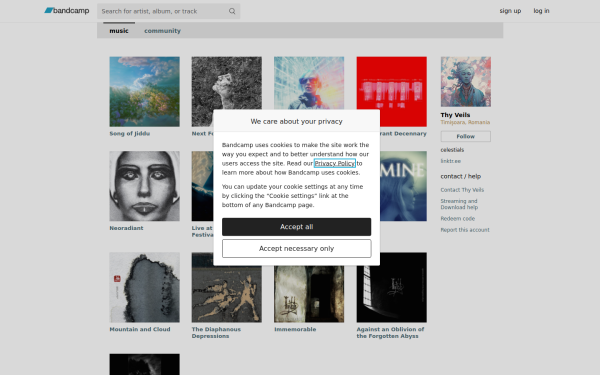Accept all cookies
This screenshot has height=375, width=600.
point(297,227)
